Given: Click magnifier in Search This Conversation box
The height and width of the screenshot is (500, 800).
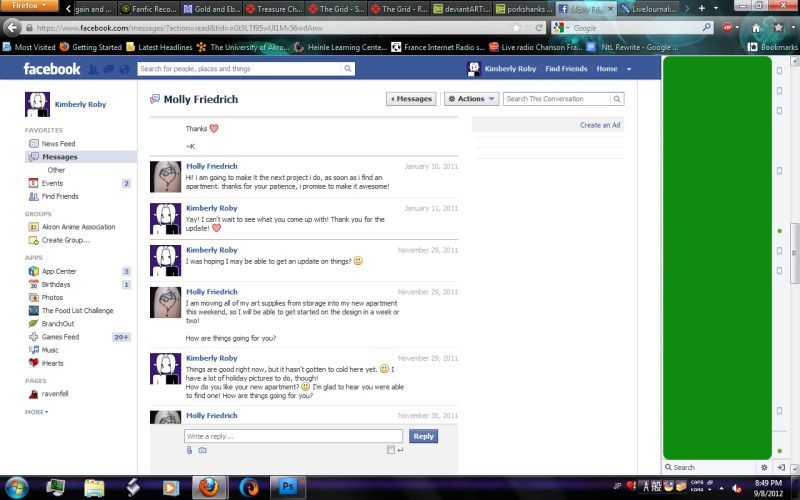Looking at the screenshot, I should tap(617, 99).
